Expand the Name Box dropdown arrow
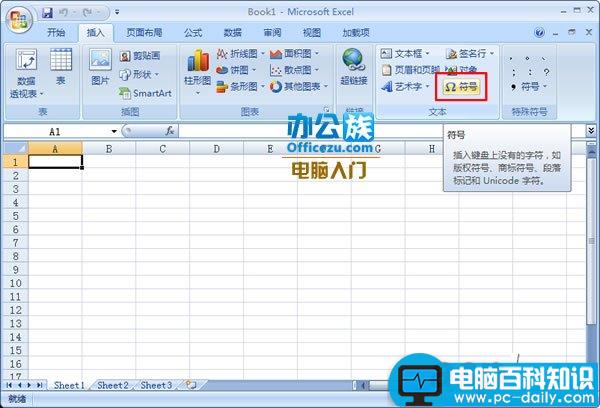 coord(114,132)
